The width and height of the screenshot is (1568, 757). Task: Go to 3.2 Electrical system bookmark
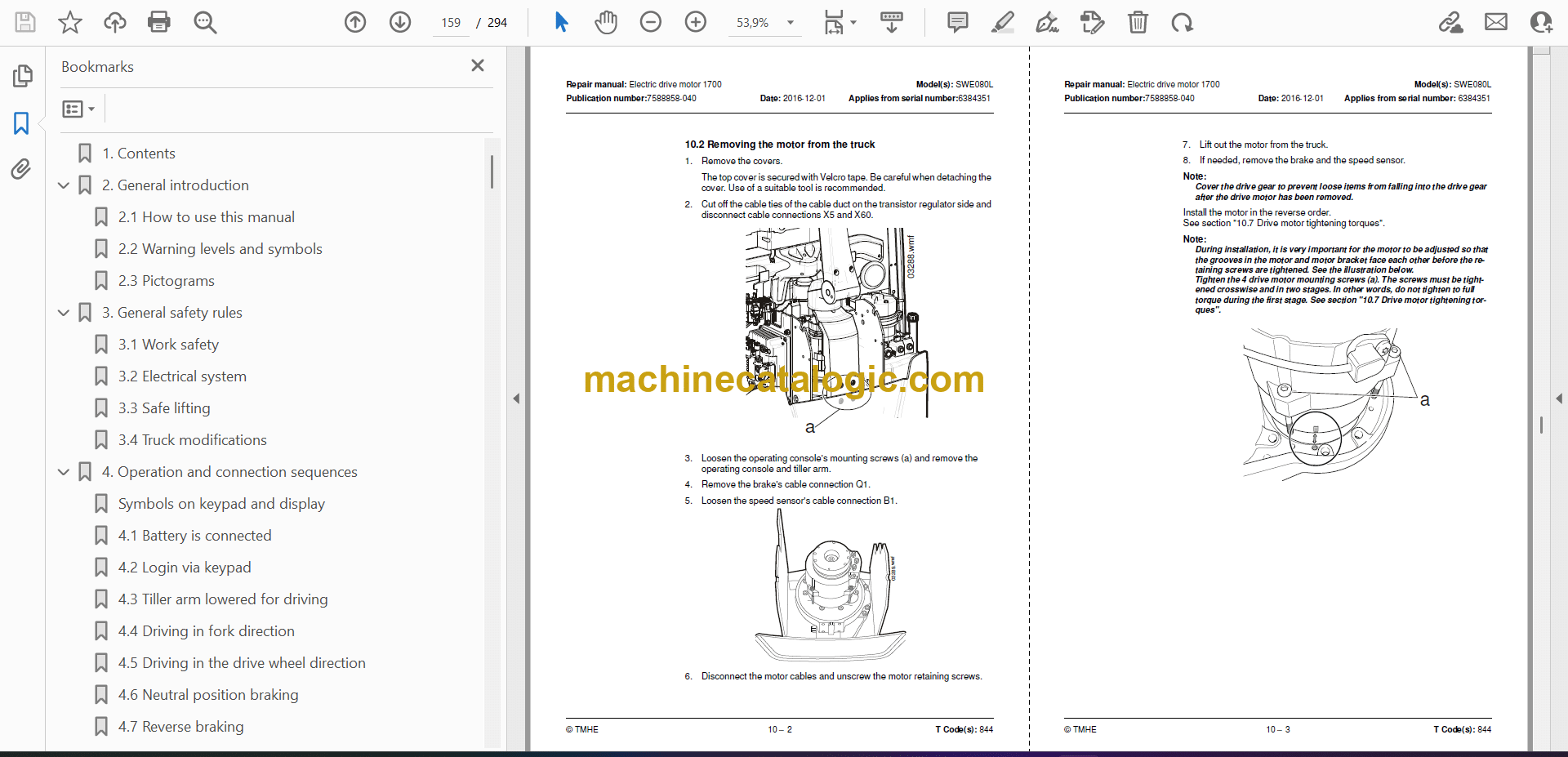[x=182, y=376]
